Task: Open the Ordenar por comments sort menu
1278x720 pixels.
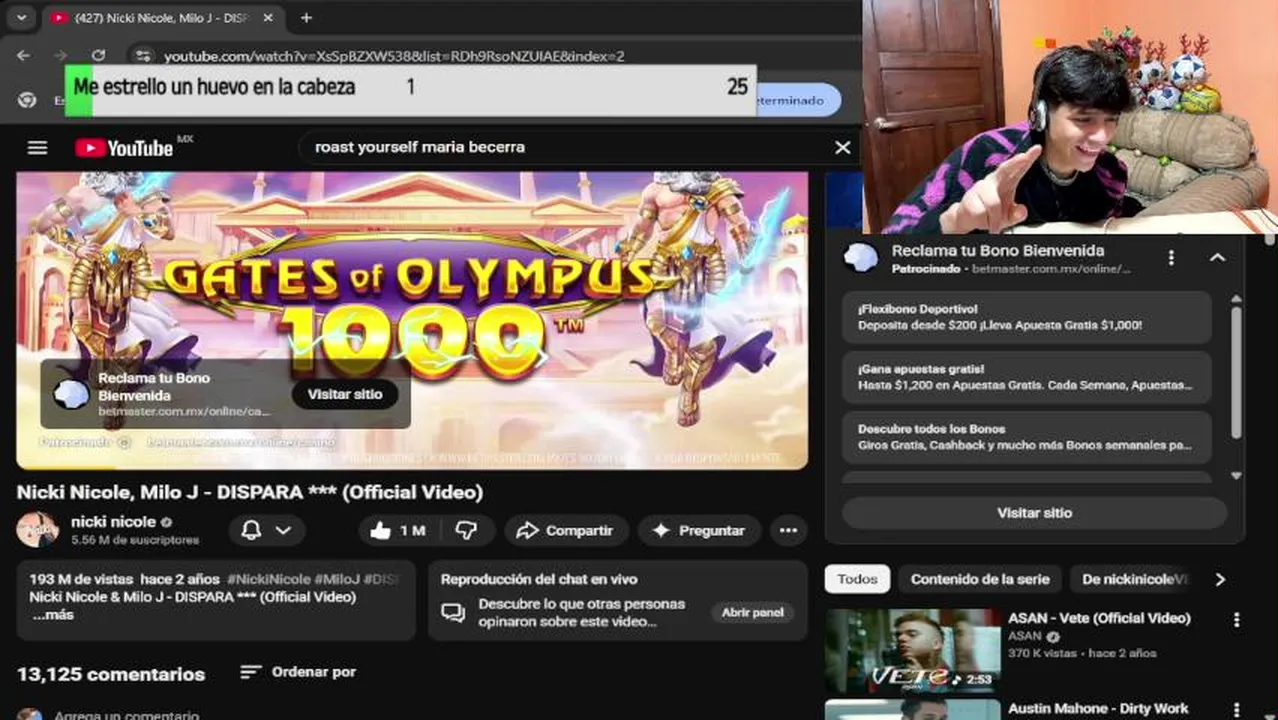Action: point(298,672)
